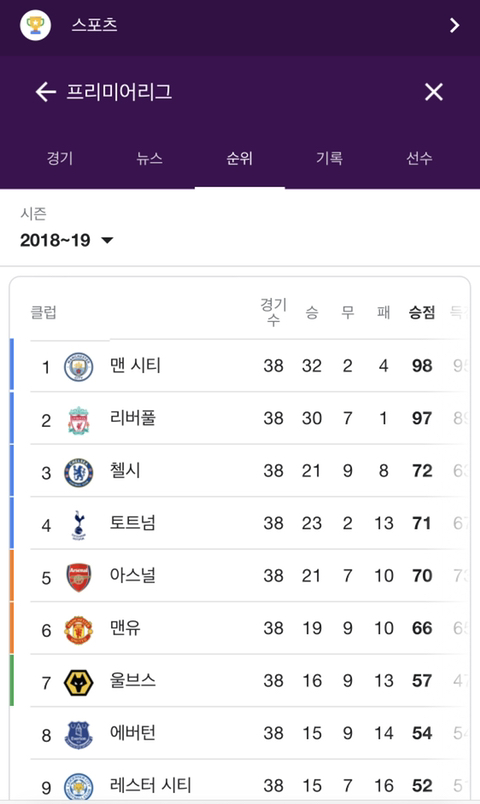
Task: Click the 승점 column header
Action: [x=422, y=312]
